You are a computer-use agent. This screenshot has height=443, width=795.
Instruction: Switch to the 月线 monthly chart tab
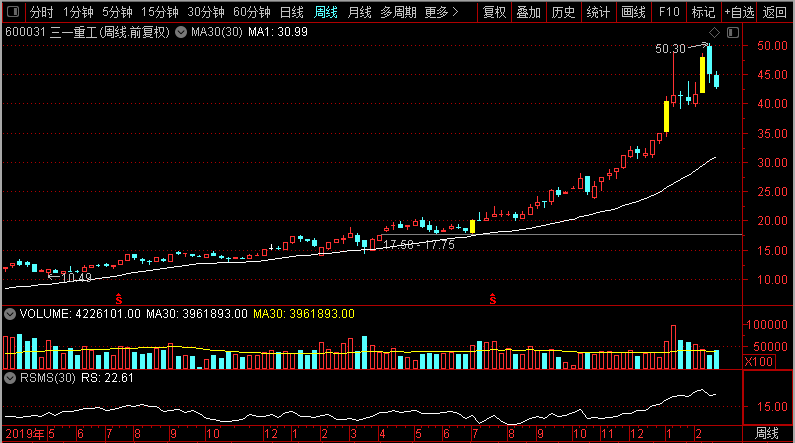[x=359, y=12]
